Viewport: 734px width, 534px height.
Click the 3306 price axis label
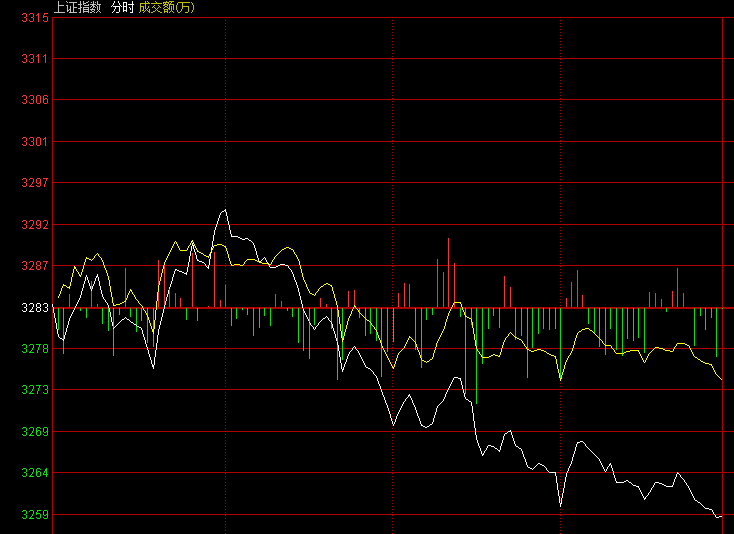[35, 100]
